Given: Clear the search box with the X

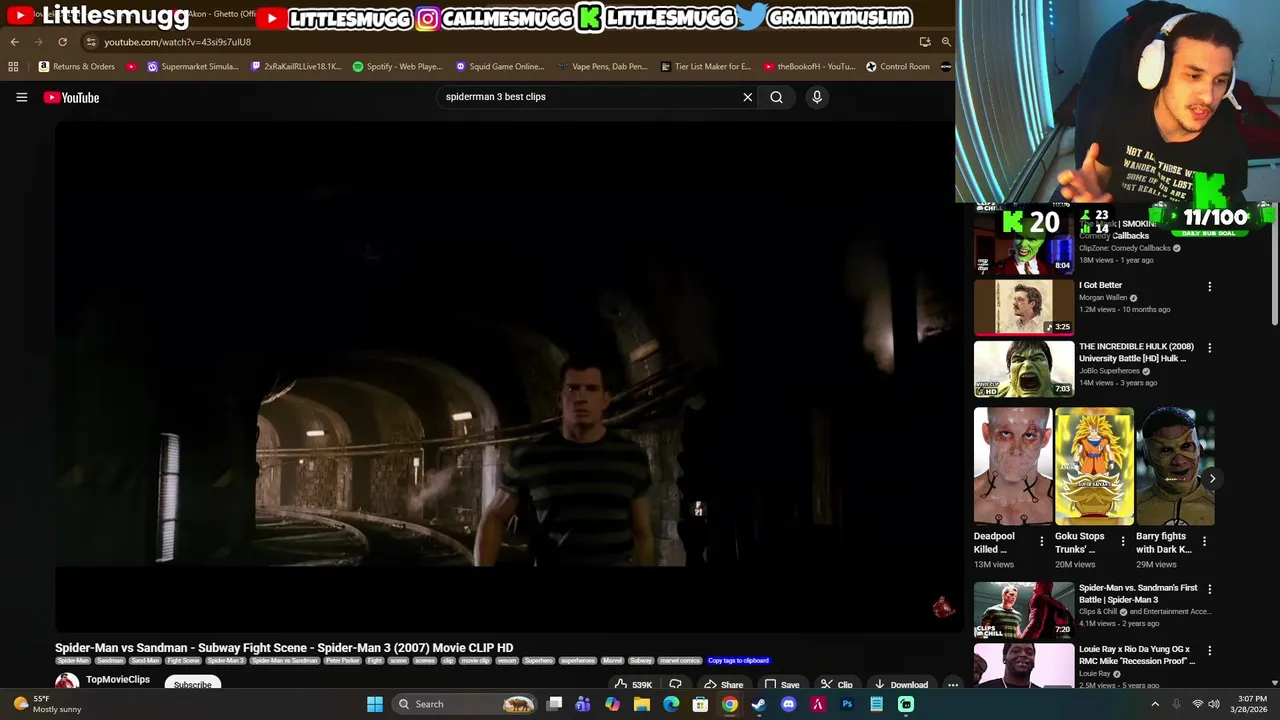Looking at the screenshot, I should click(747, 97).
